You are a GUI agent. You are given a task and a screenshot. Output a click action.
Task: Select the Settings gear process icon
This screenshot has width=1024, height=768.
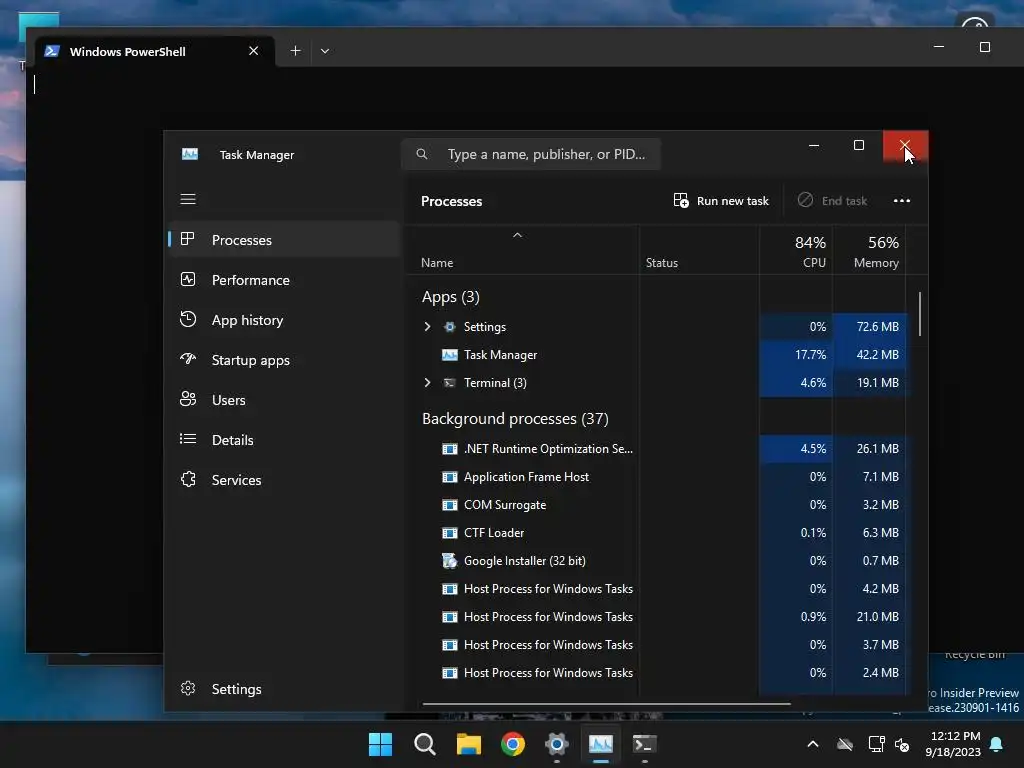[x=449, y=327]
